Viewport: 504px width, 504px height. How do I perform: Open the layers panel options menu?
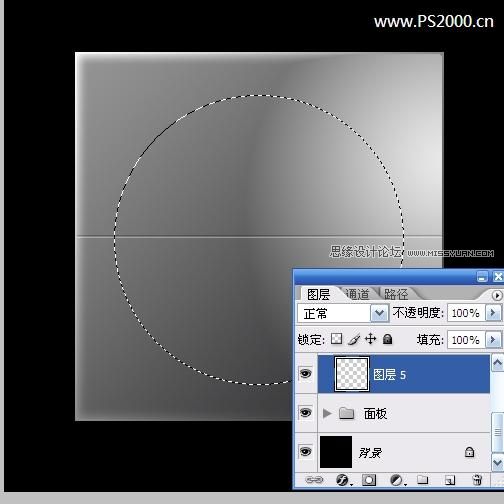point(497,295)
